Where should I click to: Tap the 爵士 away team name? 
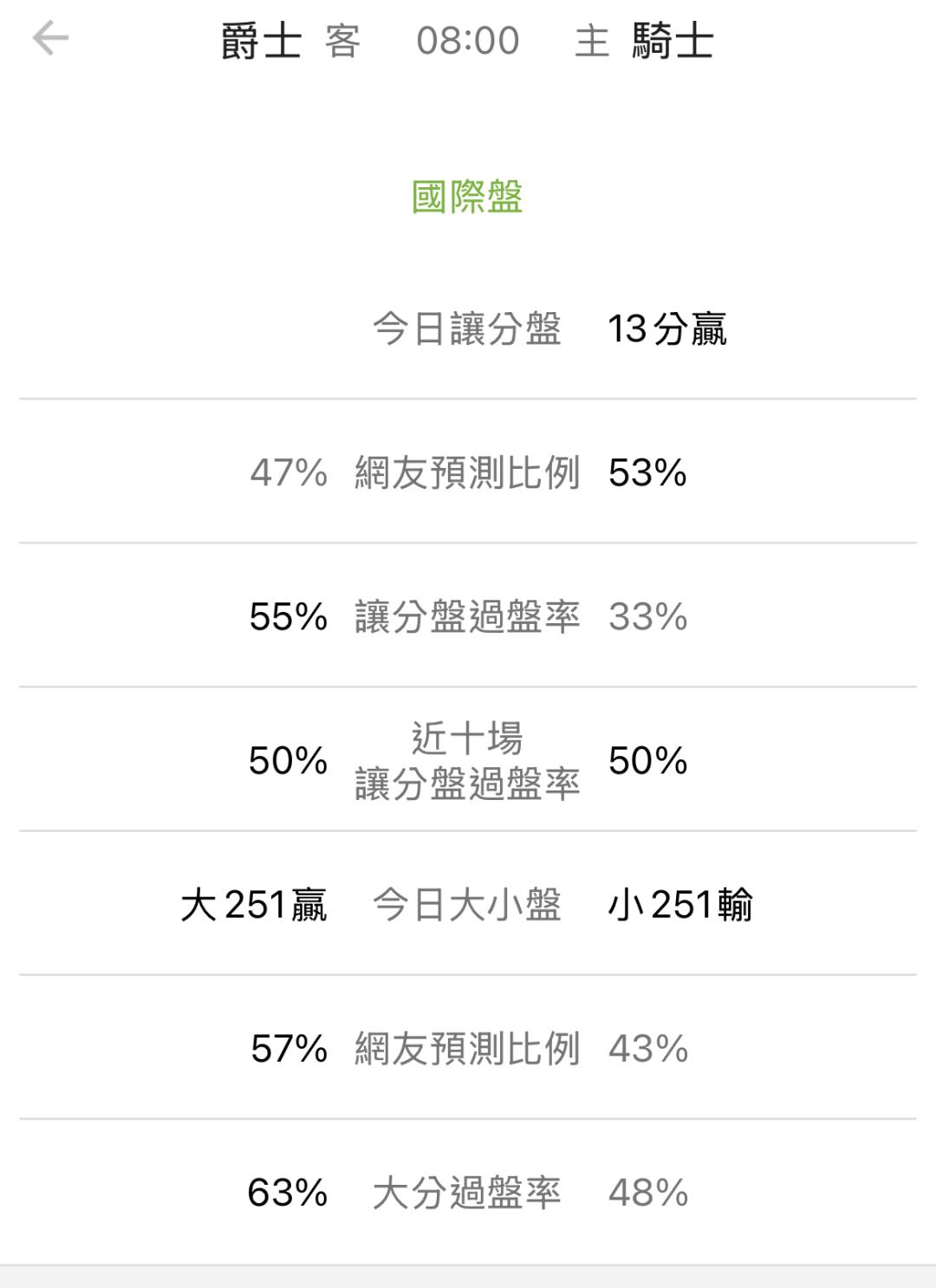click(261, 41)
